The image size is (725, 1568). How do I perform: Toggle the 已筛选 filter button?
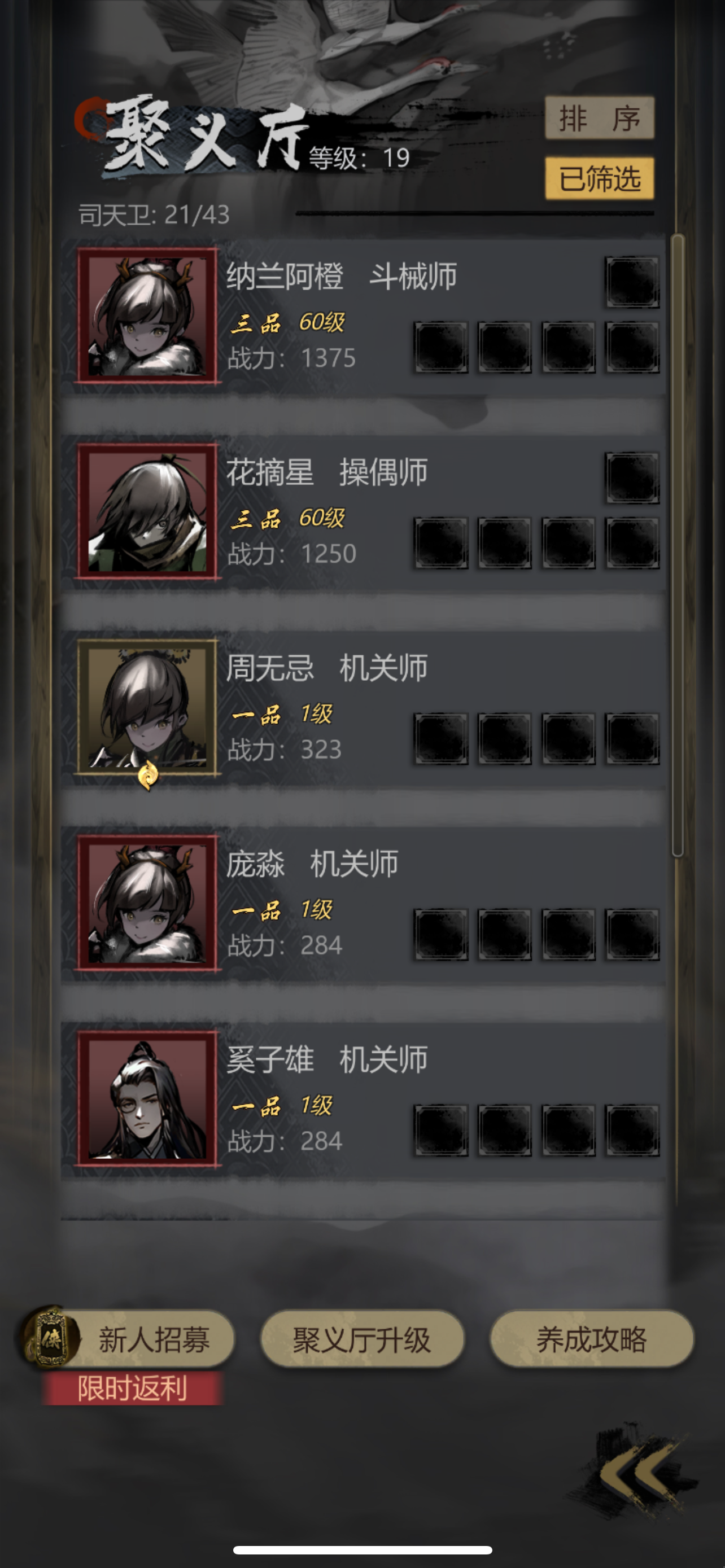pyautogui.click(x=600, y=178)
